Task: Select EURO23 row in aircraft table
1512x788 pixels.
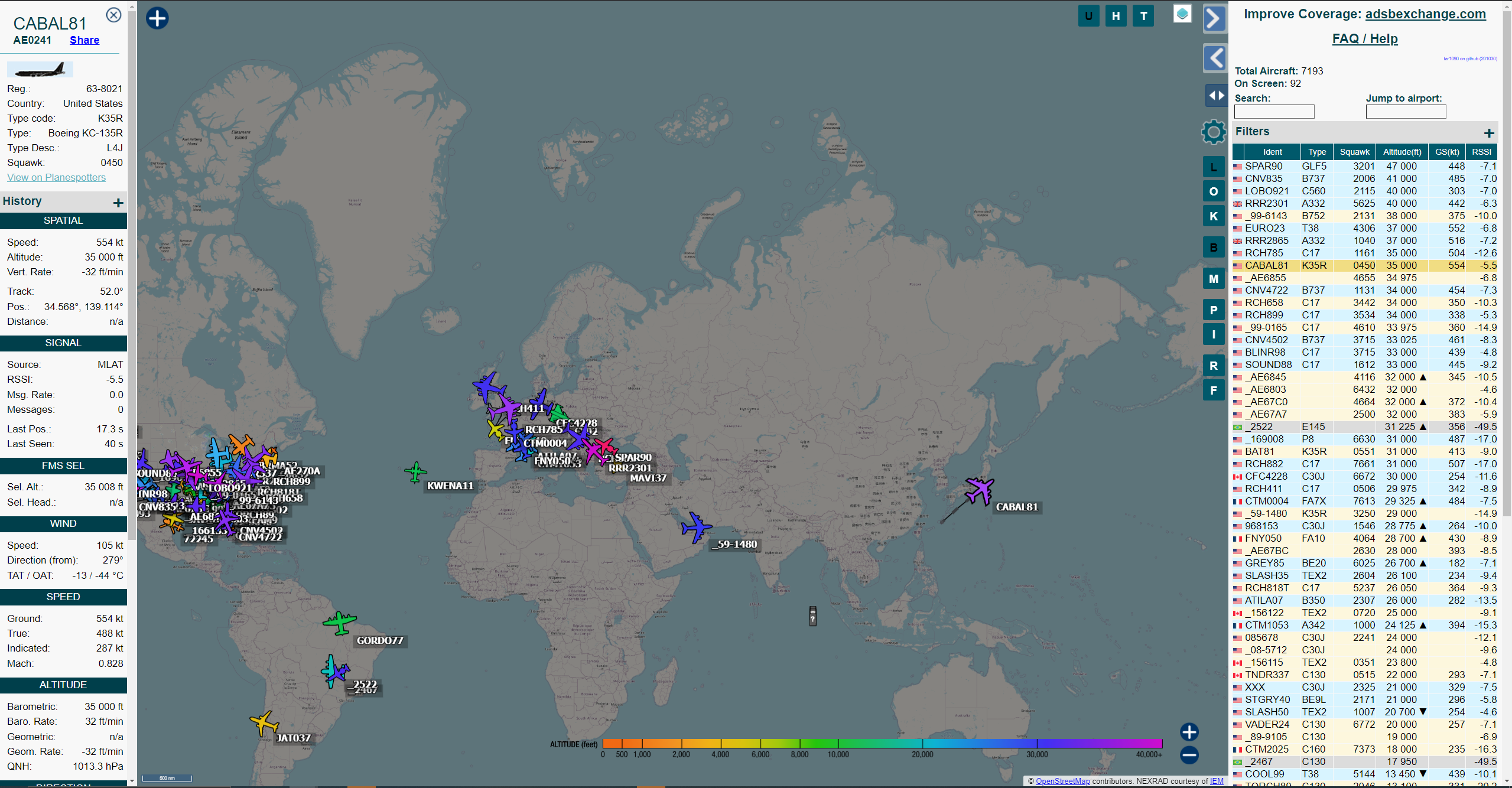Action: (x=1364, y=229)
